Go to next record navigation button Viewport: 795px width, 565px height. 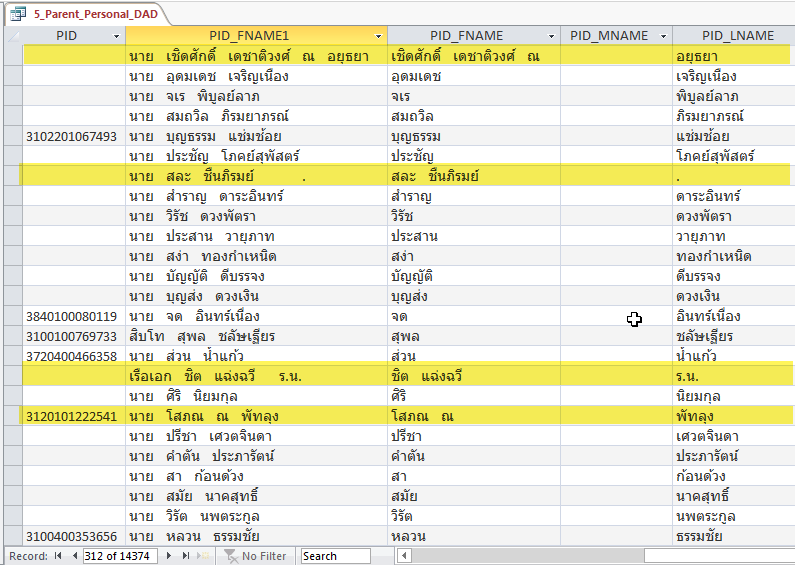point(167,556)
